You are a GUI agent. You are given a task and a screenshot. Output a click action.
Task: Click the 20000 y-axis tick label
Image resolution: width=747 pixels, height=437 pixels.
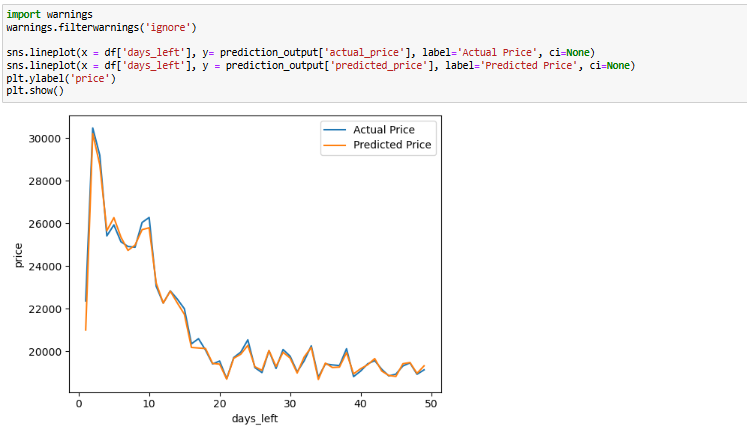(47, 352)
